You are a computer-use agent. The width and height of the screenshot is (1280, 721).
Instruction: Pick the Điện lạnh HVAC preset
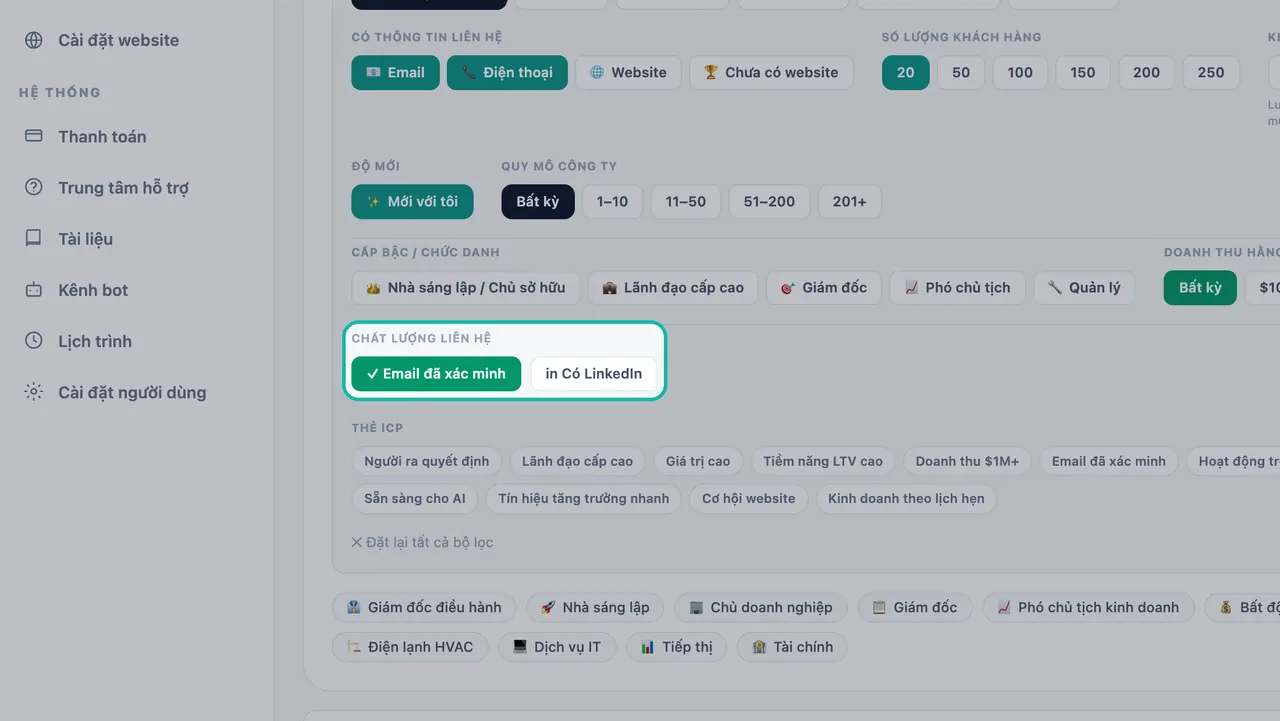[x=410, y=647]
